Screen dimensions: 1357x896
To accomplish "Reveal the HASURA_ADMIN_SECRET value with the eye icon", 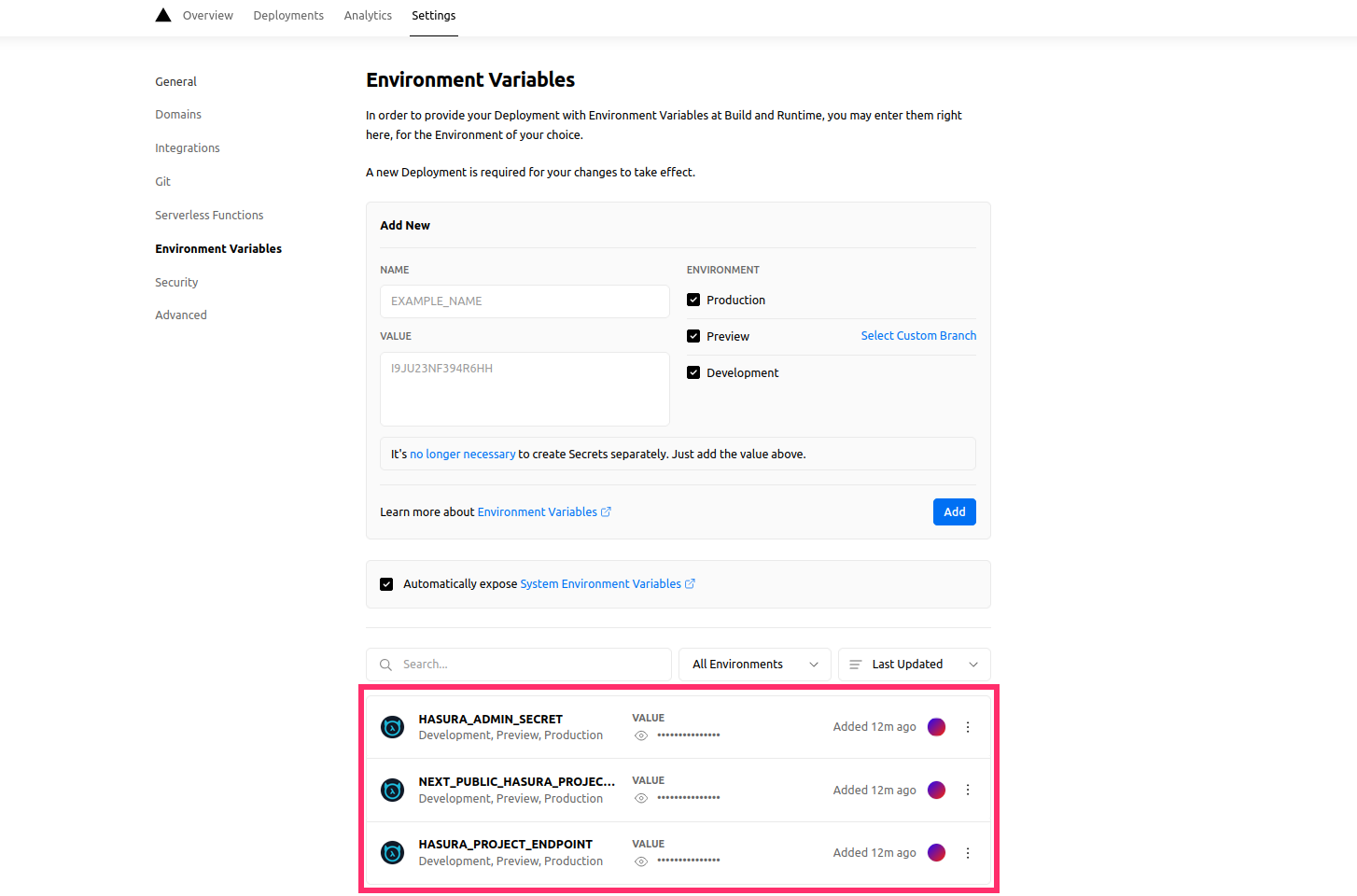I will click(x=641, y=735).
